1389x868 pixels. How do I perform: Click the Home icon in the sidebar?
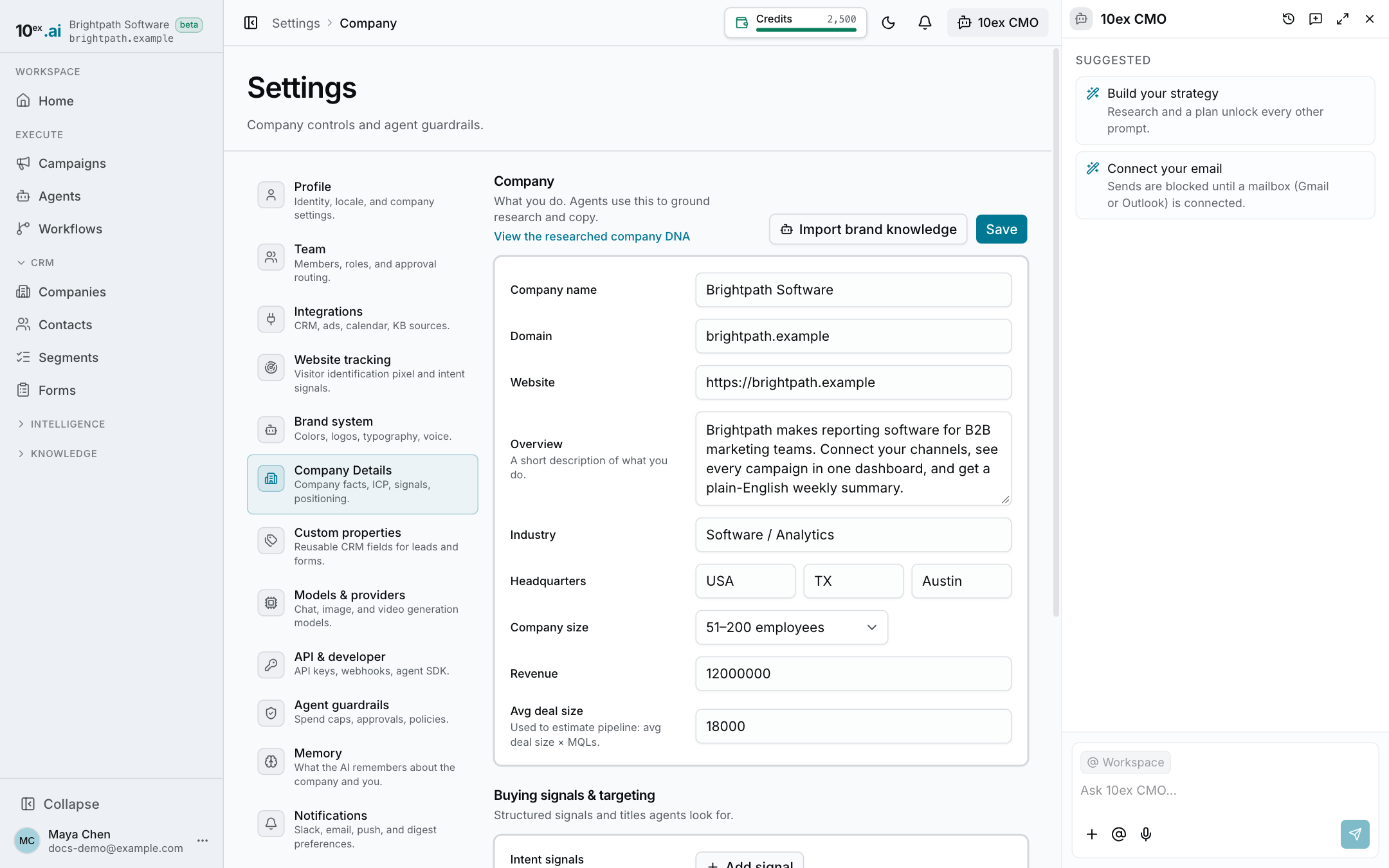(23, 100)
